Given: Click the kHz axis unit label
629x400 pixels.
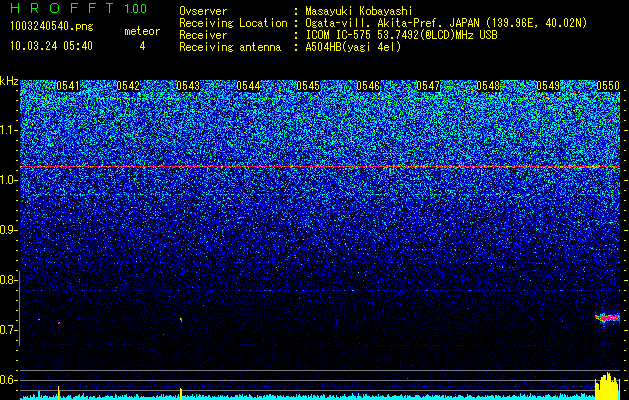Looking at the screenshot, I should (9, 81).
